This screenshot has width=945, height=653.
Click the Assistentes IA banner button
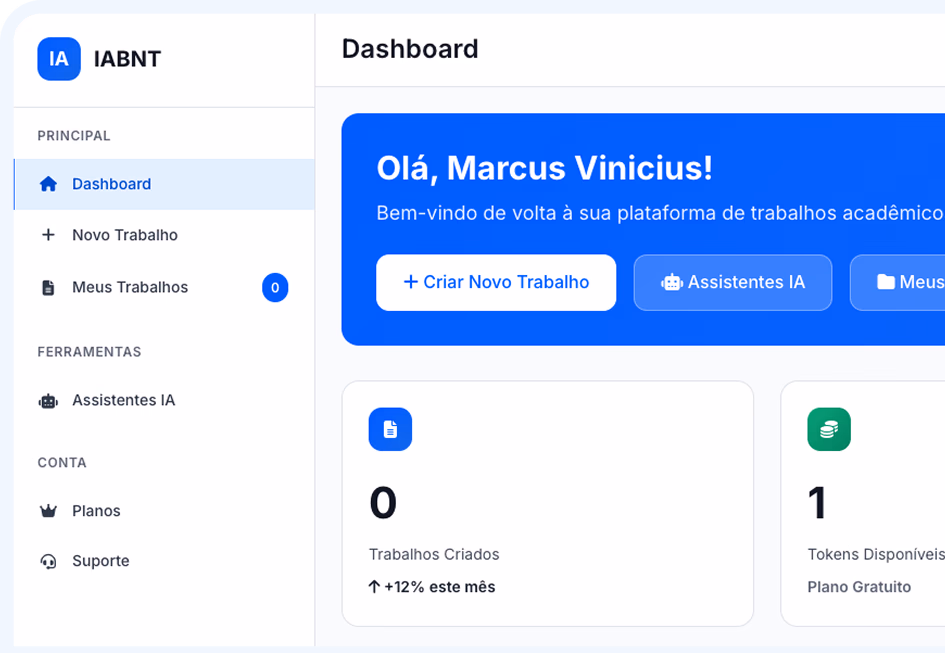coord(733,282)
